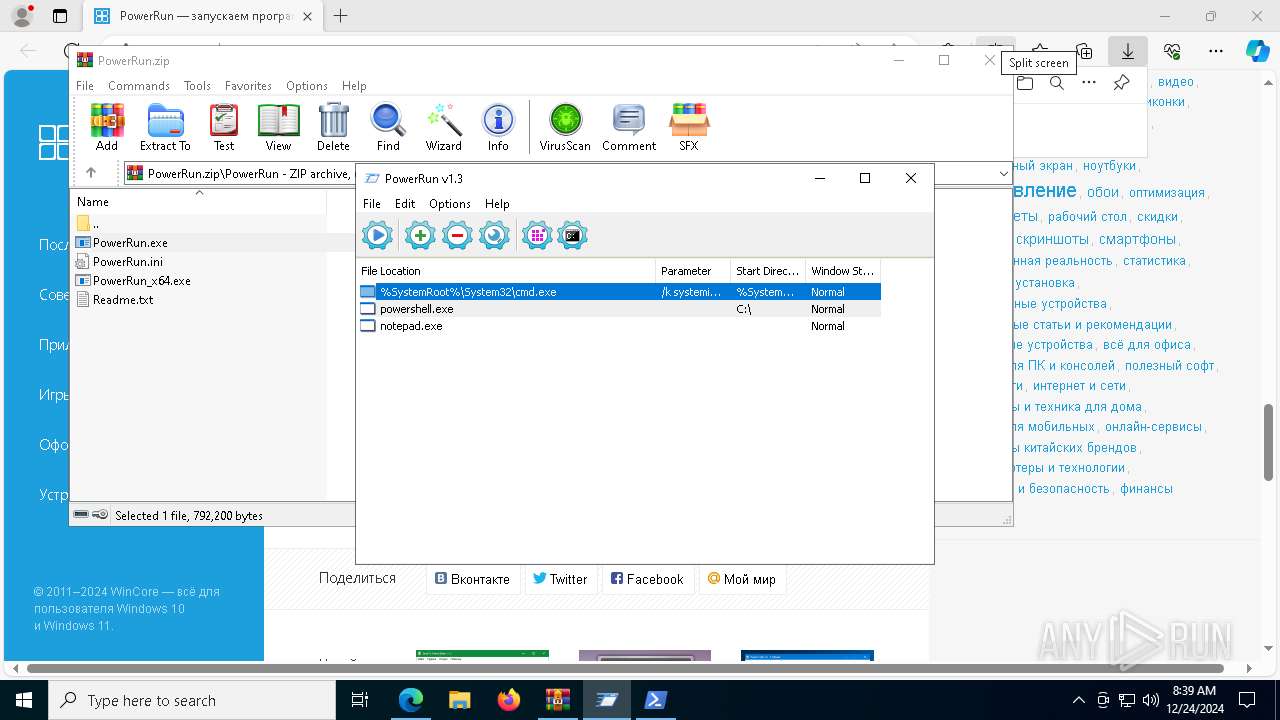Click the Add icon in WinRAR toolbar
The image size is (1280, 720).
(x=107, y=127)
